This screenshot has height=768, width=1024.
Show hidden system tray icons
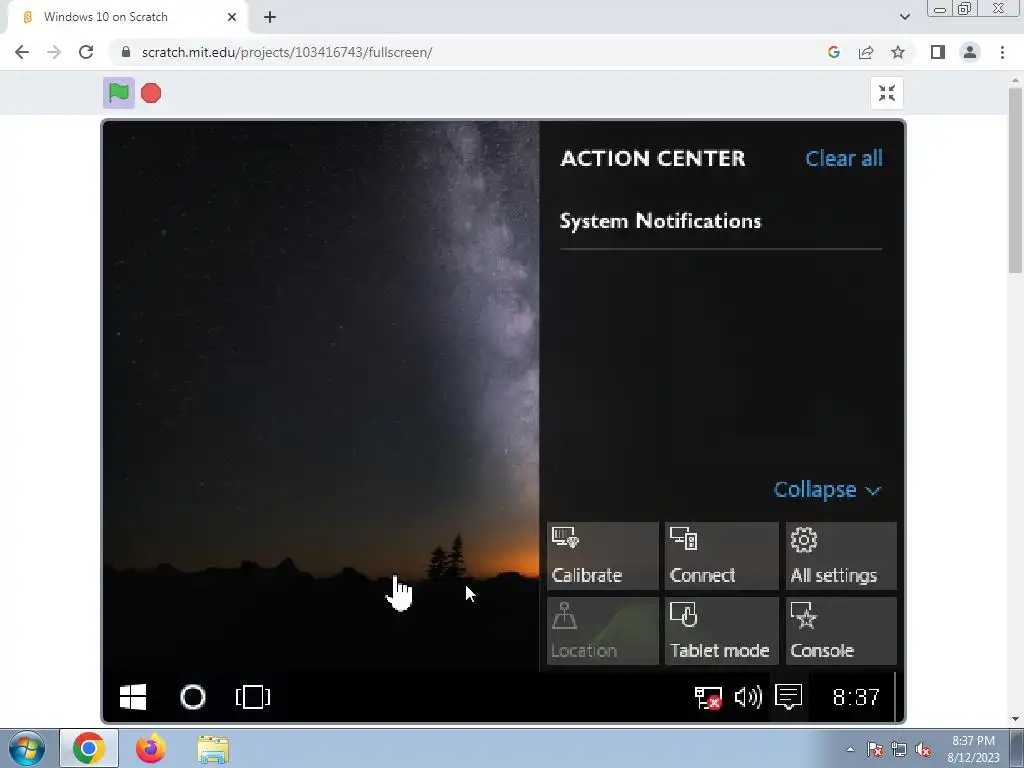[850, 750]
